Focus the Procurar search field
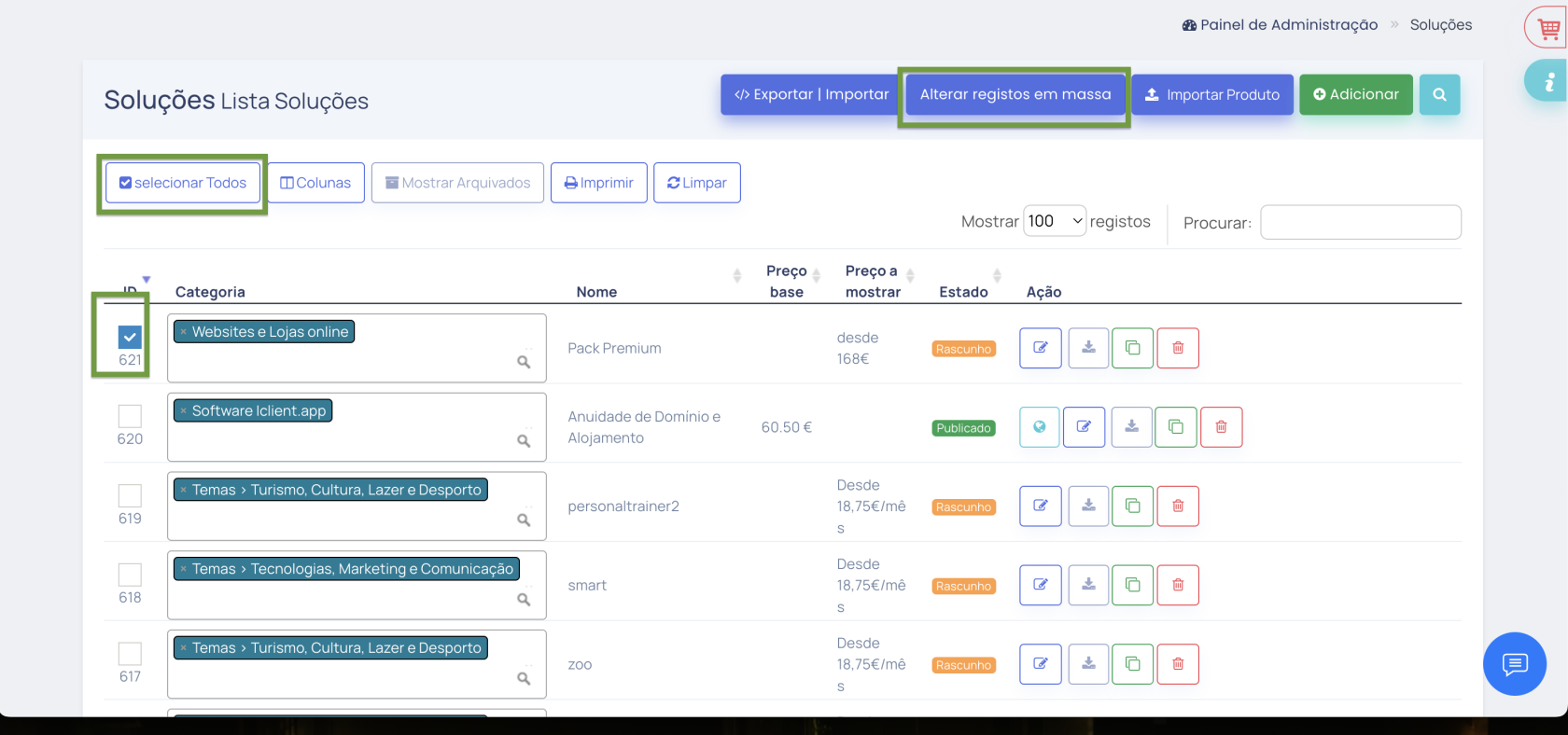This screenshot has height=735, width=1568. (x=1360, y=222)
